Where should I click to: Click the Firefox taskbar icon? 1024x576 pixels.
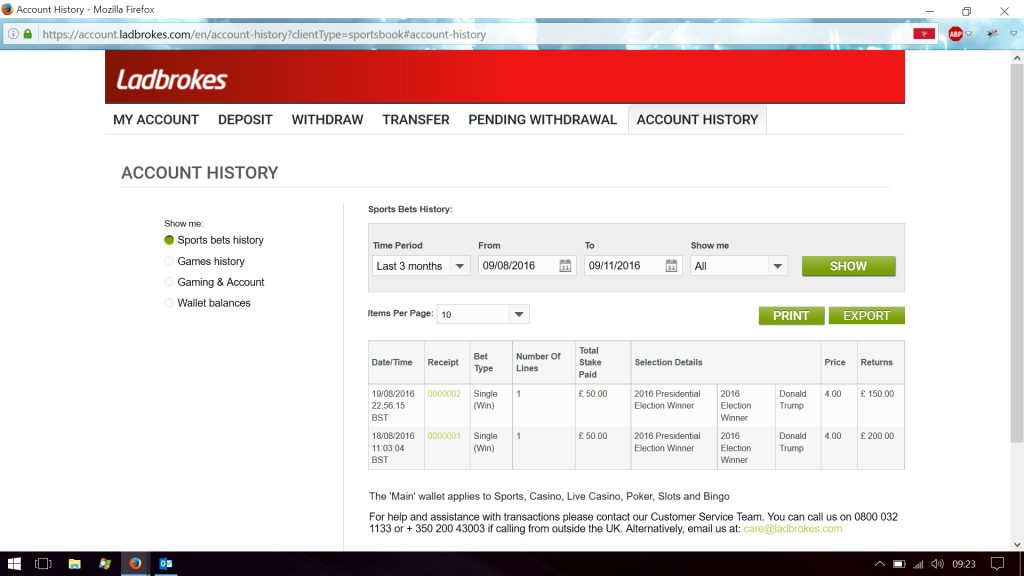(x=135, y=564)
